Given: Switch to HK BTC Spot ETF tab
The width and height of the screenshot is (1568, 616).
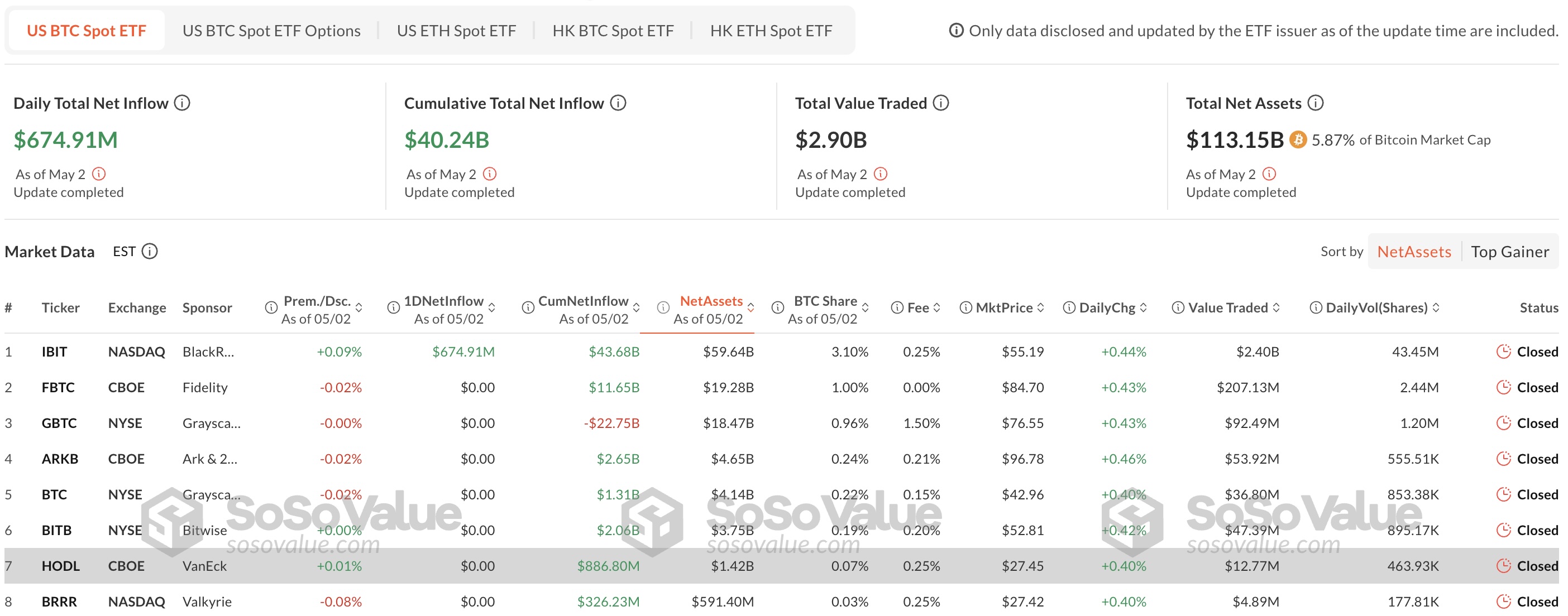Looking at the screenshot, I should click(x=613, y=30).
